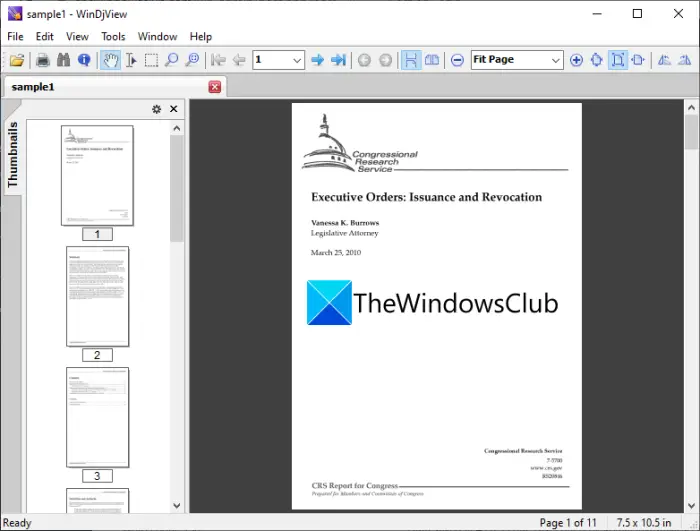This screenshot has height=531, width=700.
Task: Click the page 2 number label
Action: [x=97, y=355]
